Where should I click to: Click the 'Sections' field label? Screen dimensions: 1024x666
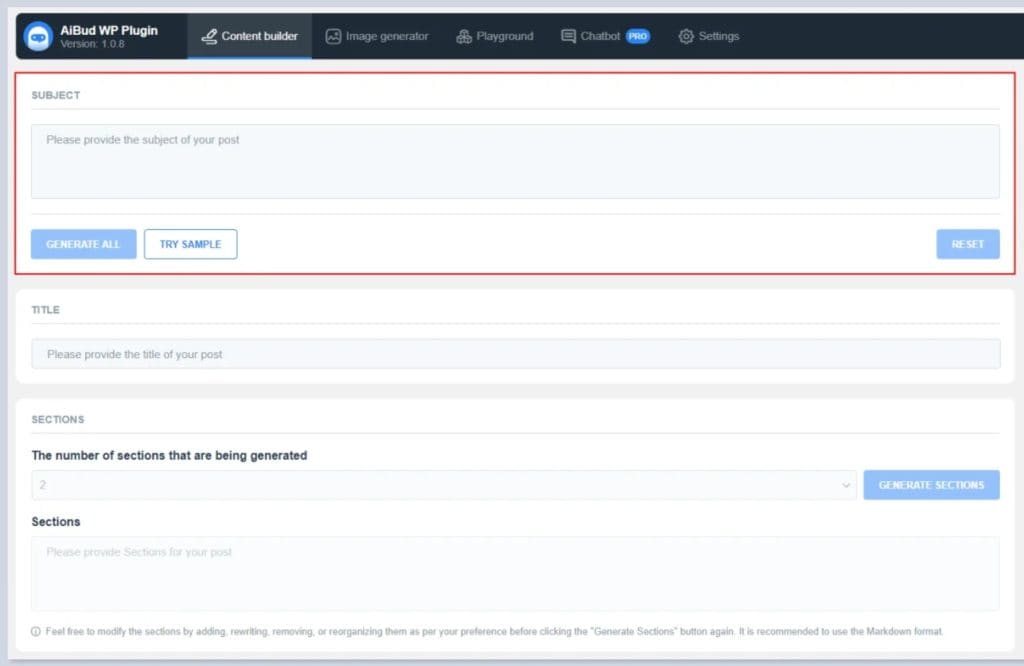56,522
